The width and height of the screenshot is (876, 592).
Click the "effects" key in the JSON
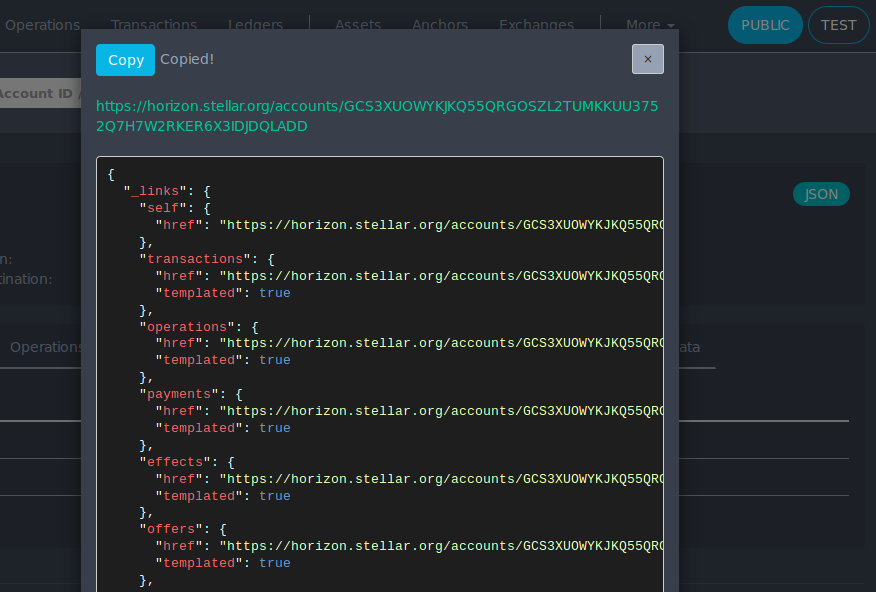[175, 462]
